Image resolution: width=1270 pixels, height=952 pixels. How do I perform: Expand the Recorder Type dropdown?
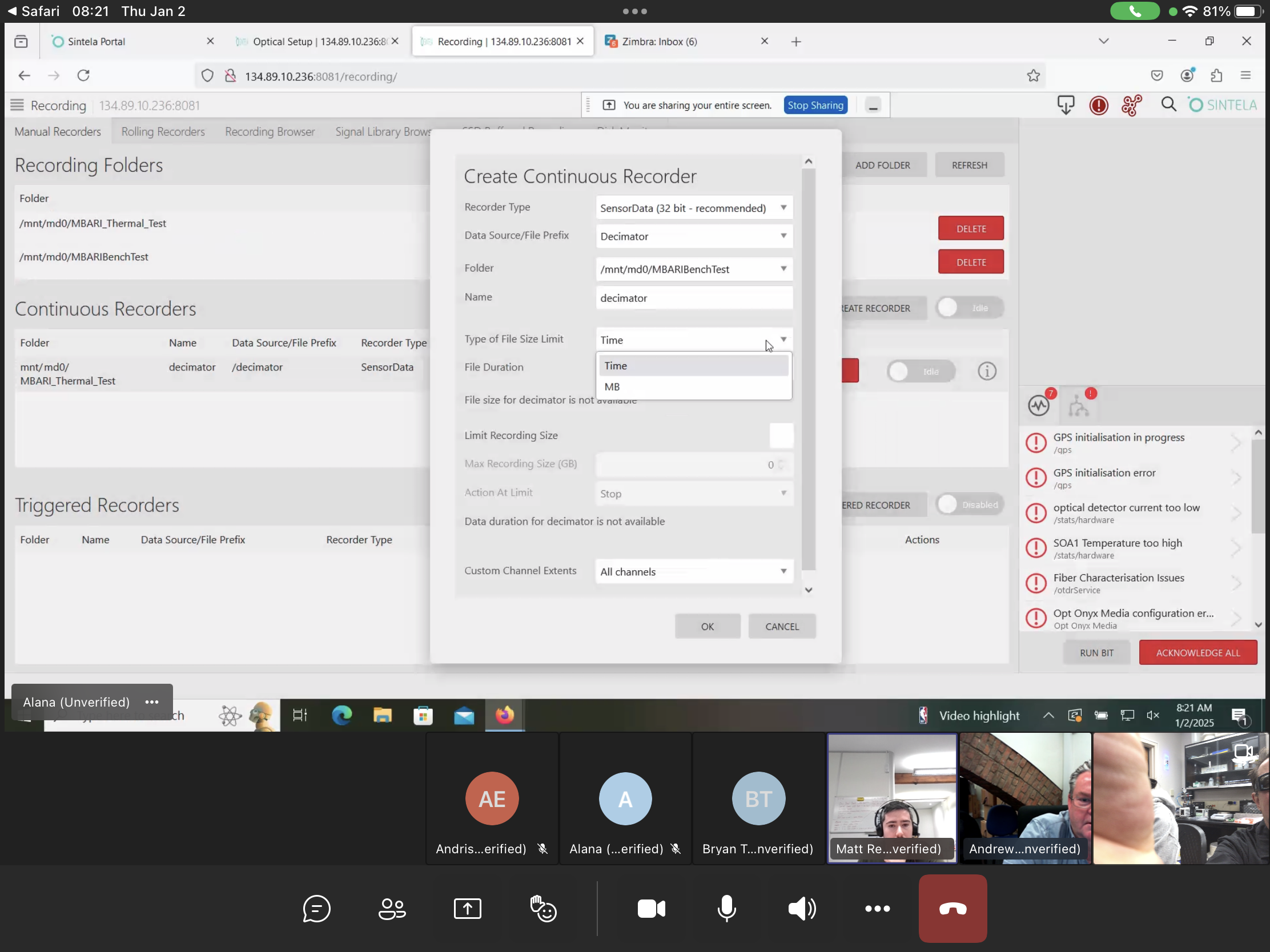point(694,208)
